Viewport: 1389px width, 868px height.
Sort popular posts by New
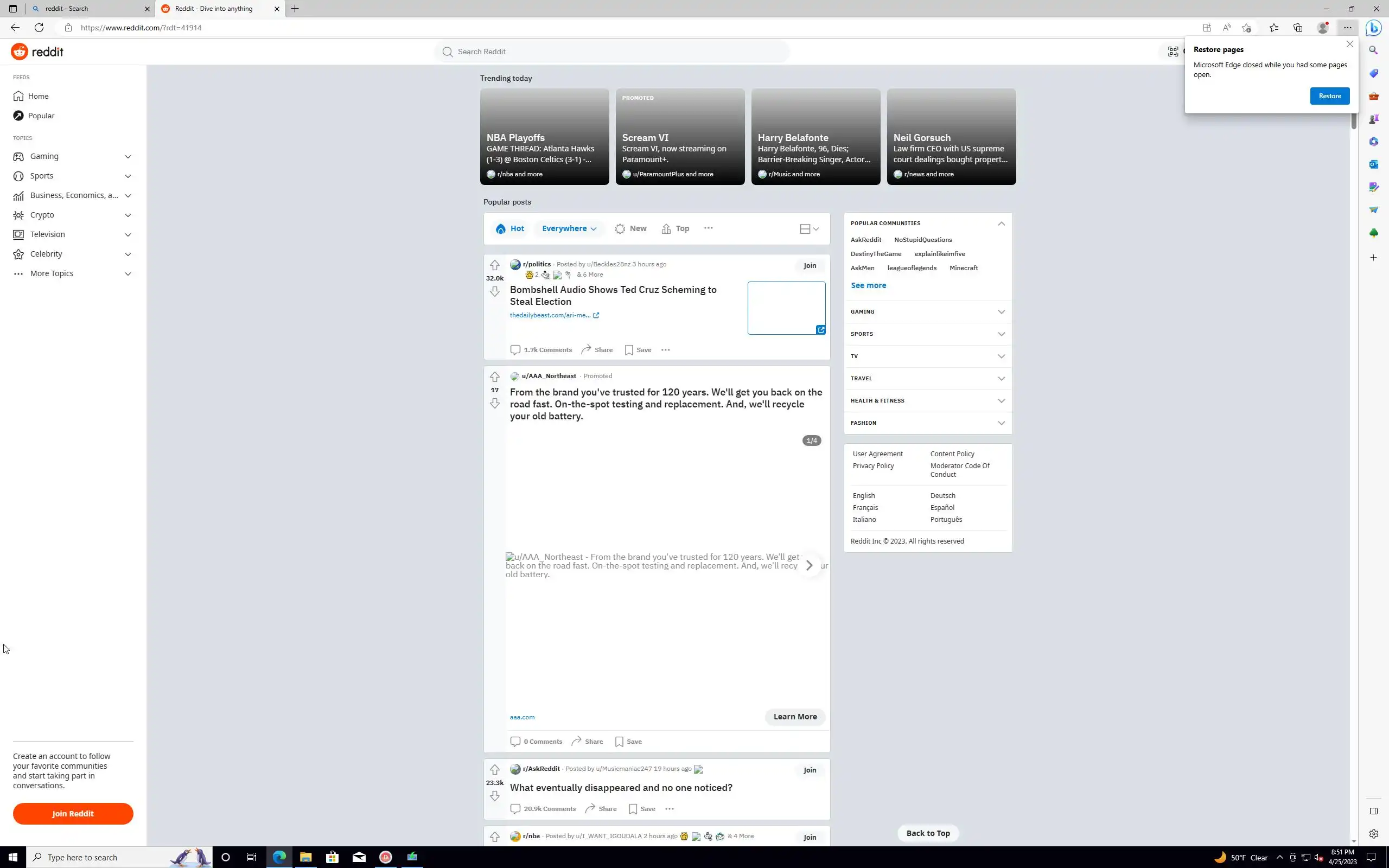pyautogui.click(x=630, y=228)
